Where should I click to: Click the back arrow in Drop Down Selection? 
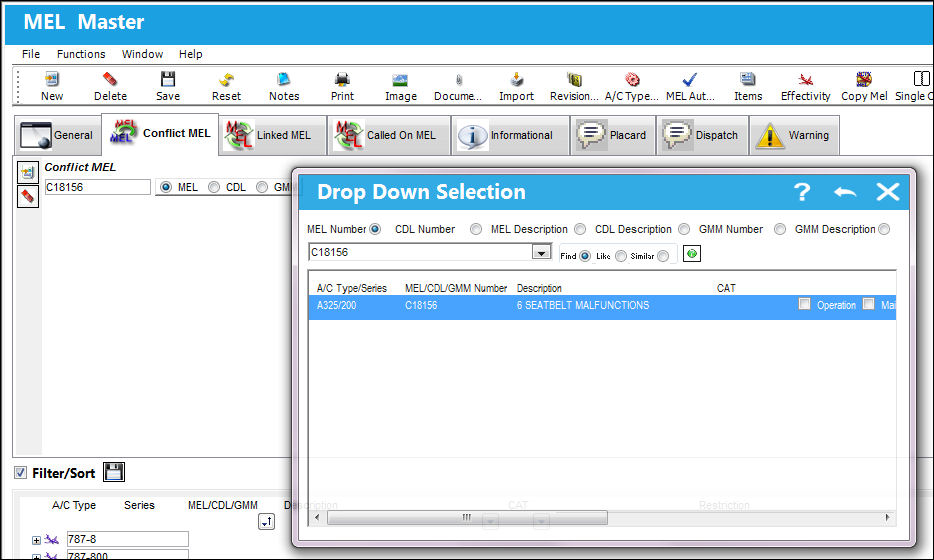(845, 192)
